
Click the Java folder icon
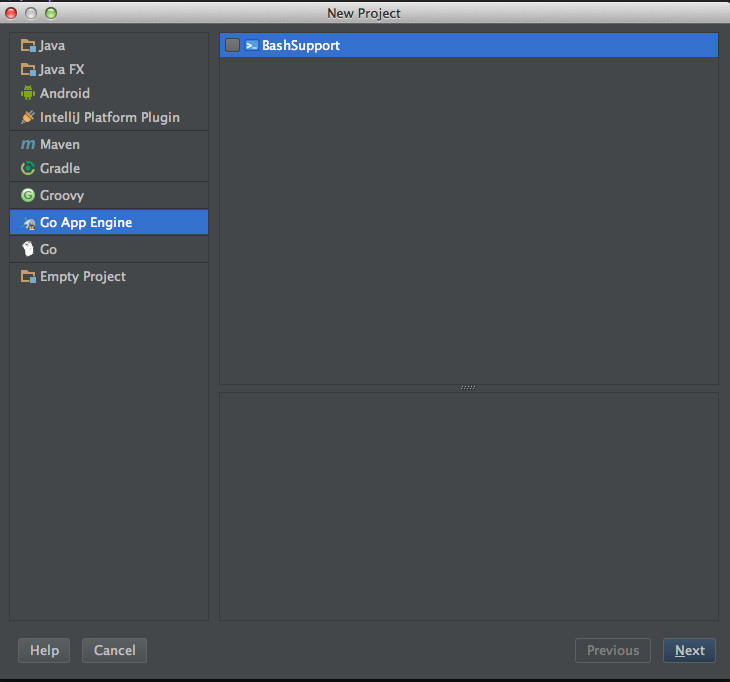coord(28,46)
